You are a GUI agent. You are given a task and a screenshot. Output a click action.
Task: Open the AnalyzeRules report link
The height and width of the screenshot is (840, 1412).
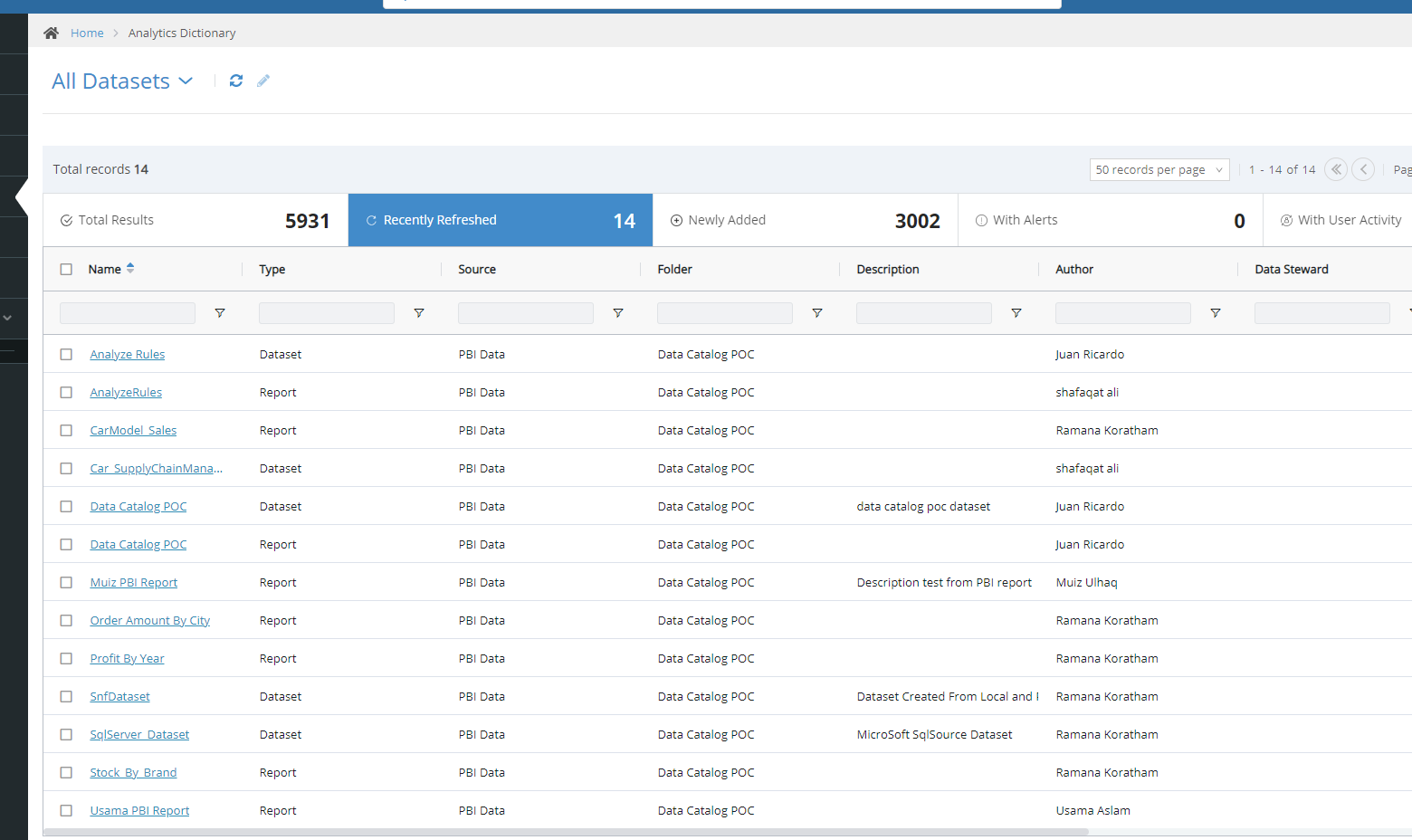(126, 393)
